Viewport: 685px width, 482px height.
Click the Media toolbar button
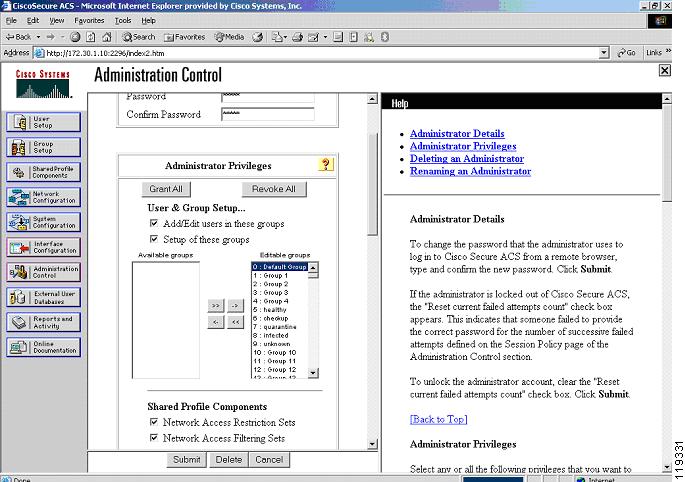229,37
